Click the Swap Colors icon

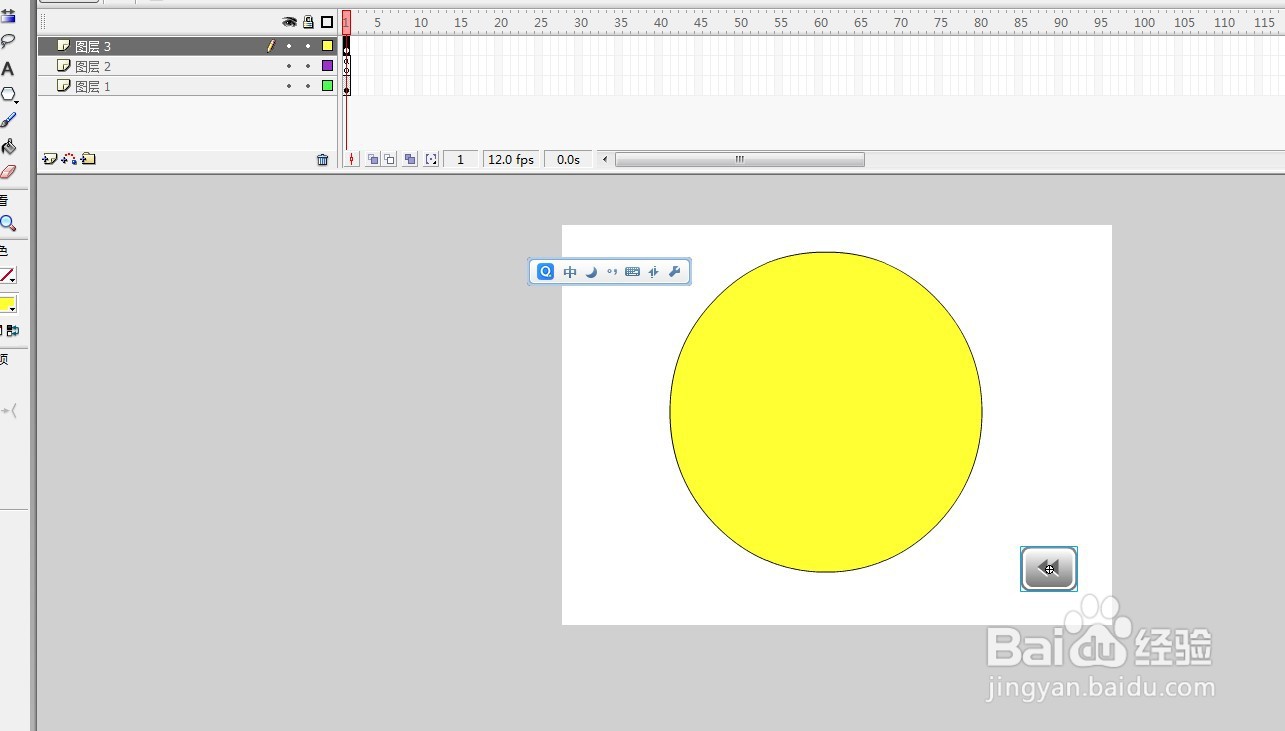[x=13, y=330]
